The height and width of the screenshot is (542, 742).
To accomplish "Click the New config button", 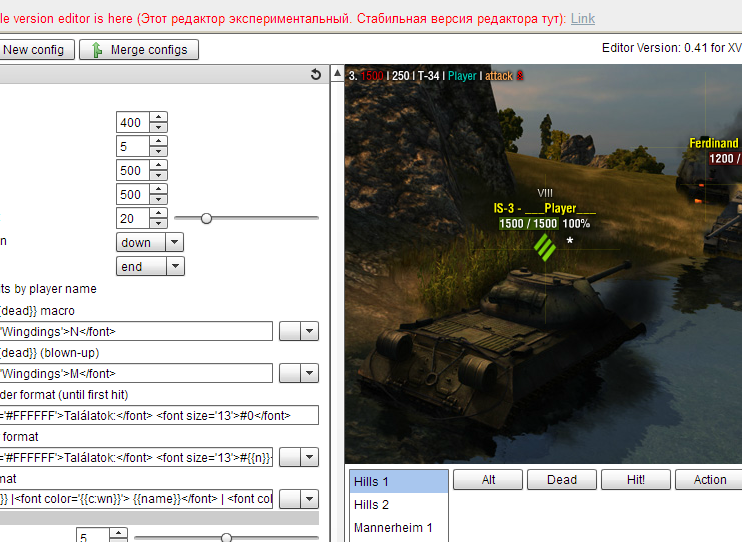I will pyautogui.click(x=36, y=50).
